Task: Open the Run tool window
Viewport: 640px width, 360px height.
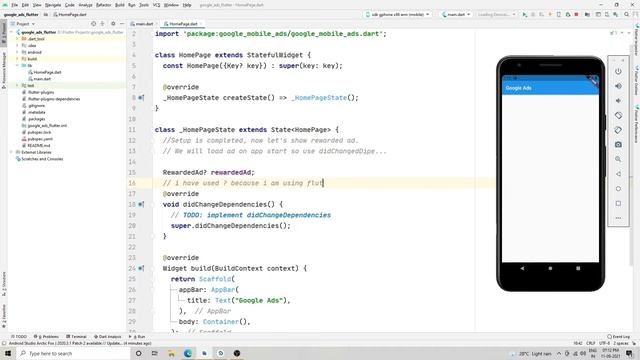Action: (137, 337)
